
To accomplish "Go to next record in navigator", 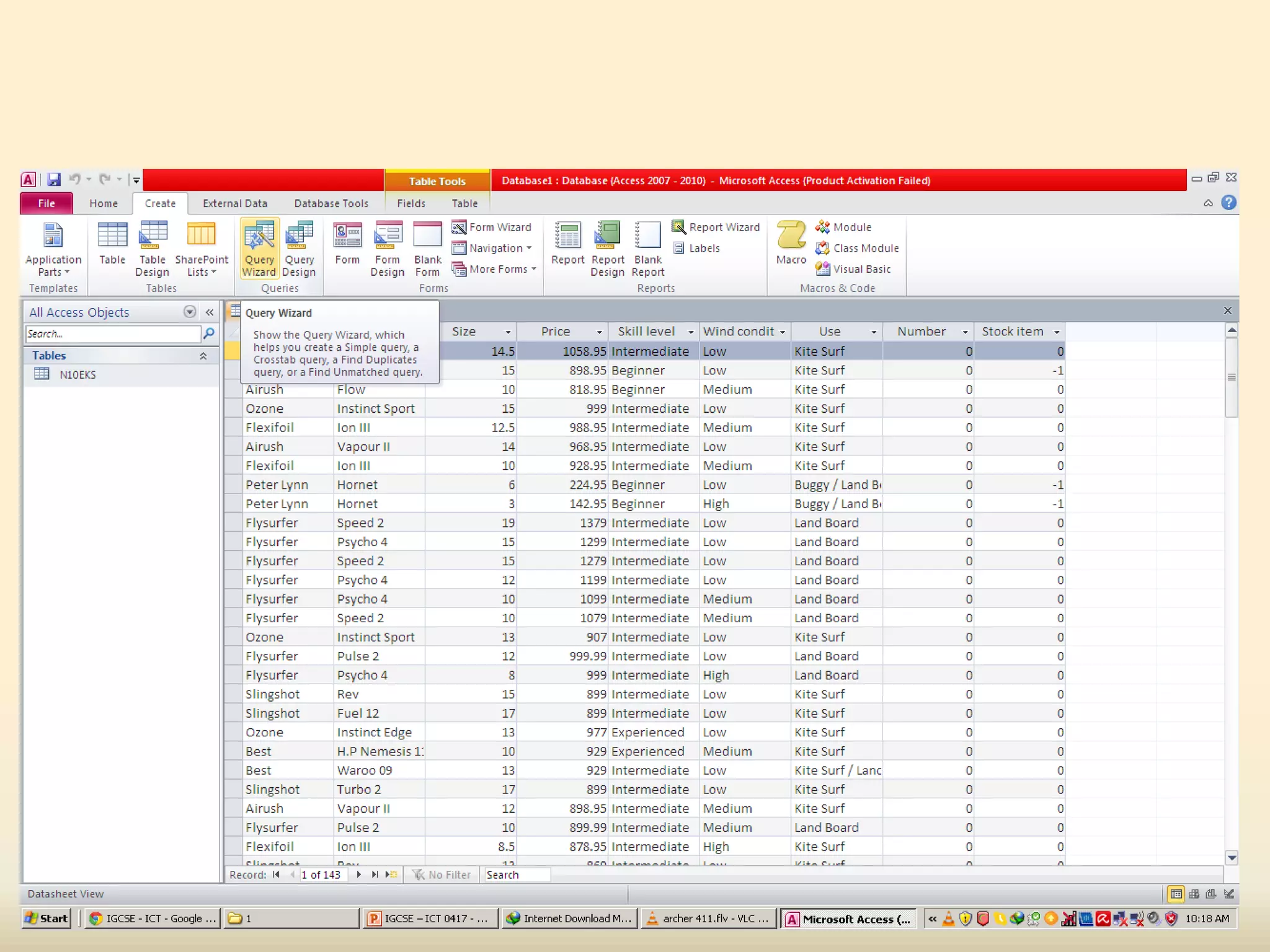I will [x=358, y=875].
